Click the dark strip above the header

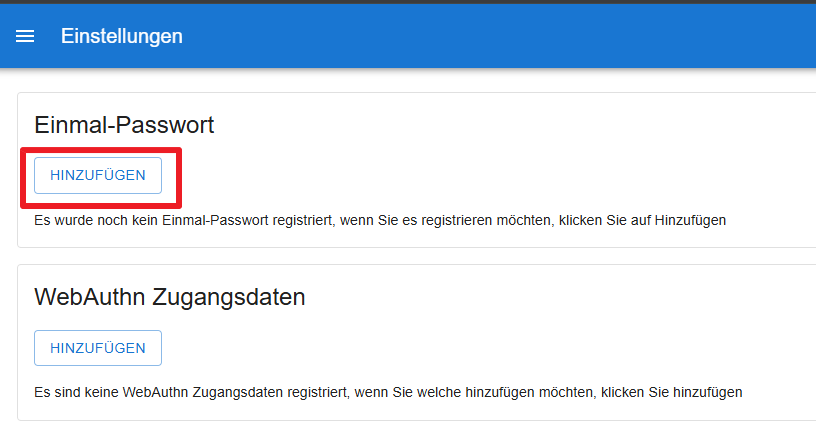400,1
